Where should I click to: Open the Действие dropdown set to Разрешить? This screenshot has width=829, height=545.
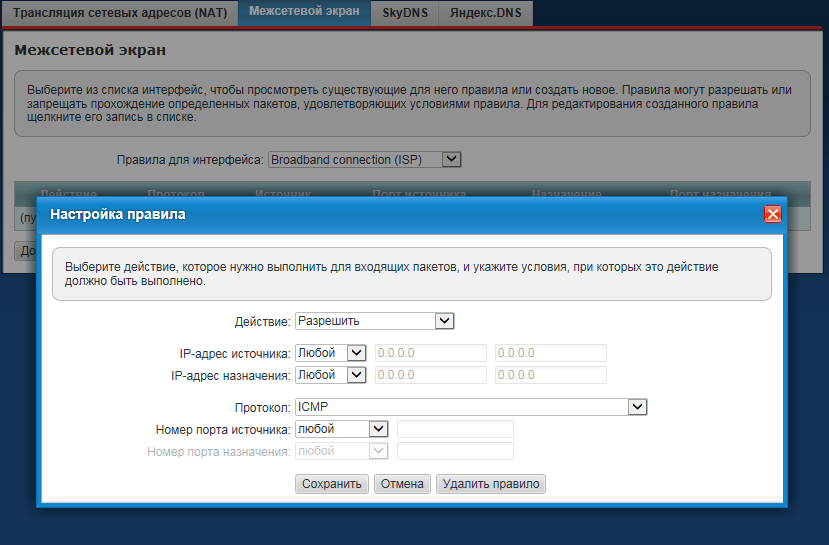[375, 321]
